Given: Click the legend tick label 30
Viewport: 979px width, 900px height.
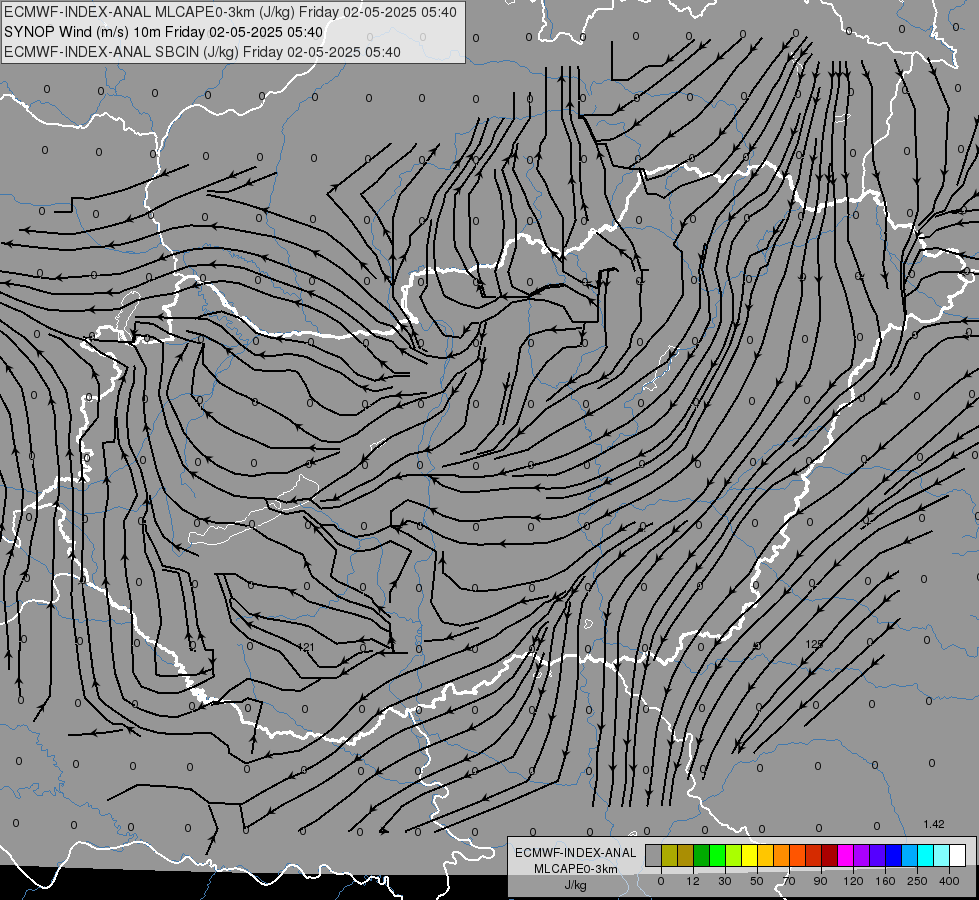Looking at the screenshot, I should [725, 881].
